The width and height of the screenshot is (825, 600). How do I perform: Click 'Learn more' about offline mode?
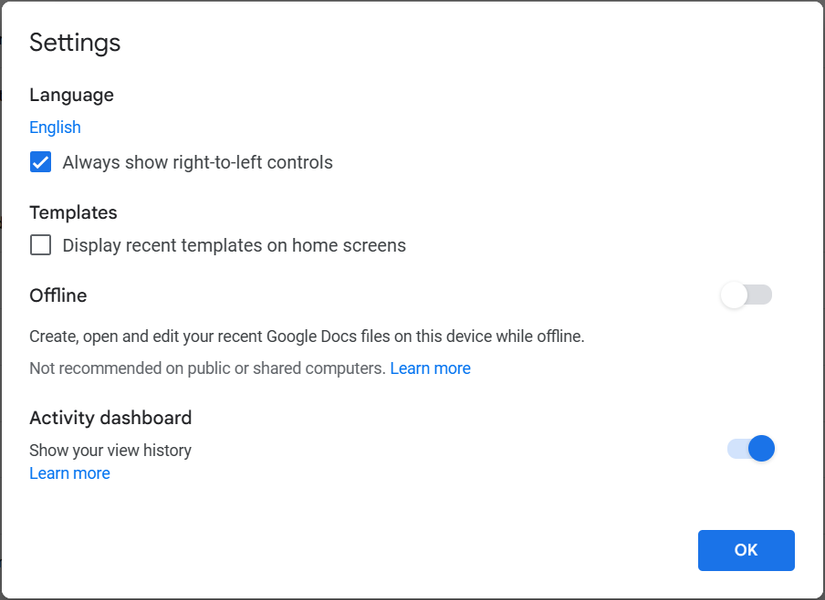(x=430, y=368)
